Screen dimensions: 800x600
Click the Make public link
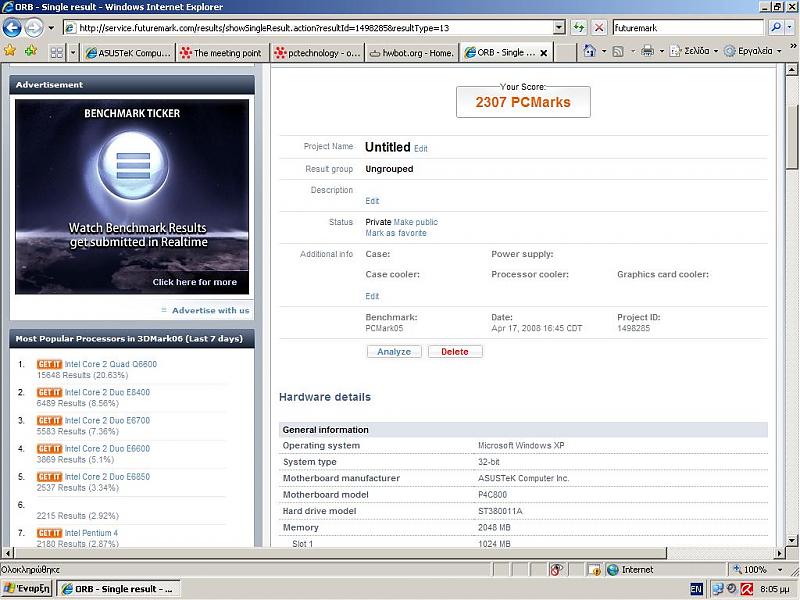point(415,222)
